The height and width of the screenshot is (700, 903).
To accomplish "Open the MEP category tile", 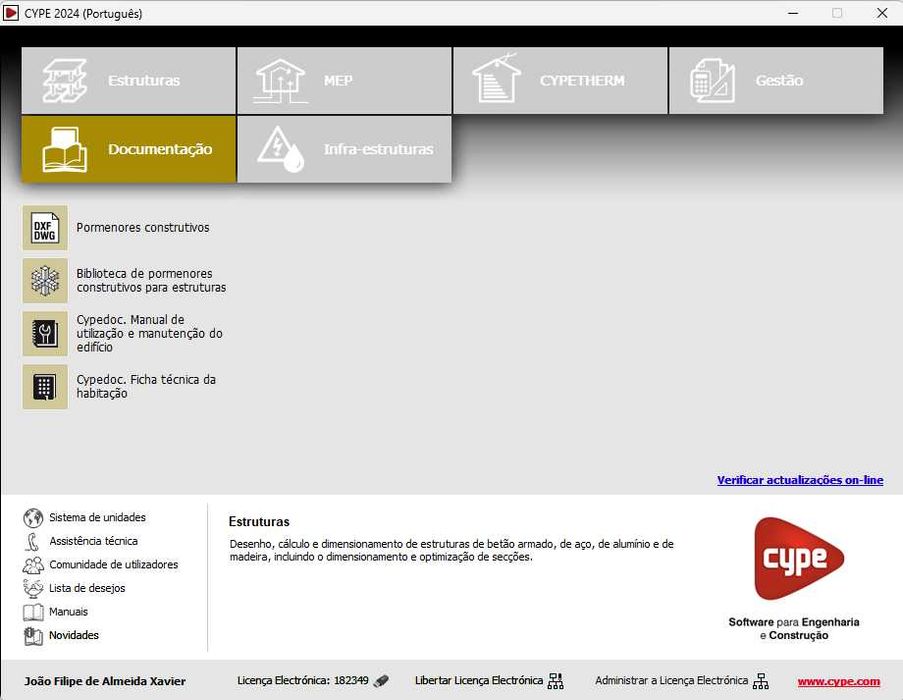I will click(344, 81).
